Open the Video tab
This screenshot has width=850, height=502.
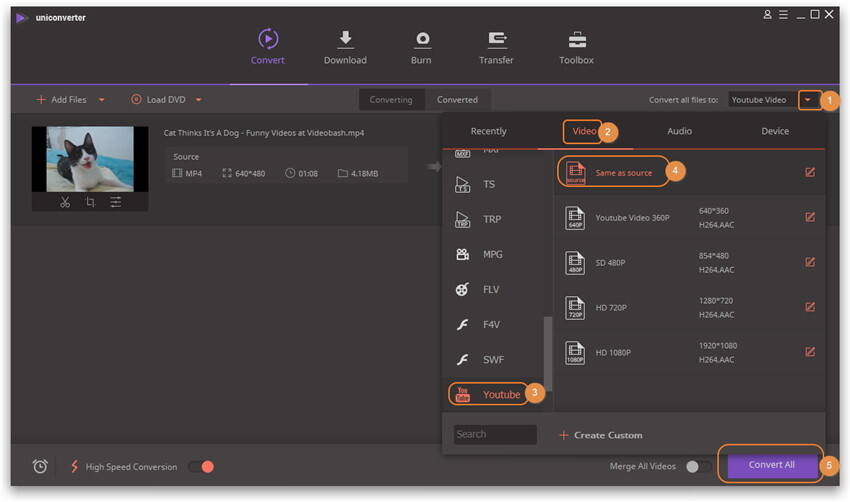[584, 131]
